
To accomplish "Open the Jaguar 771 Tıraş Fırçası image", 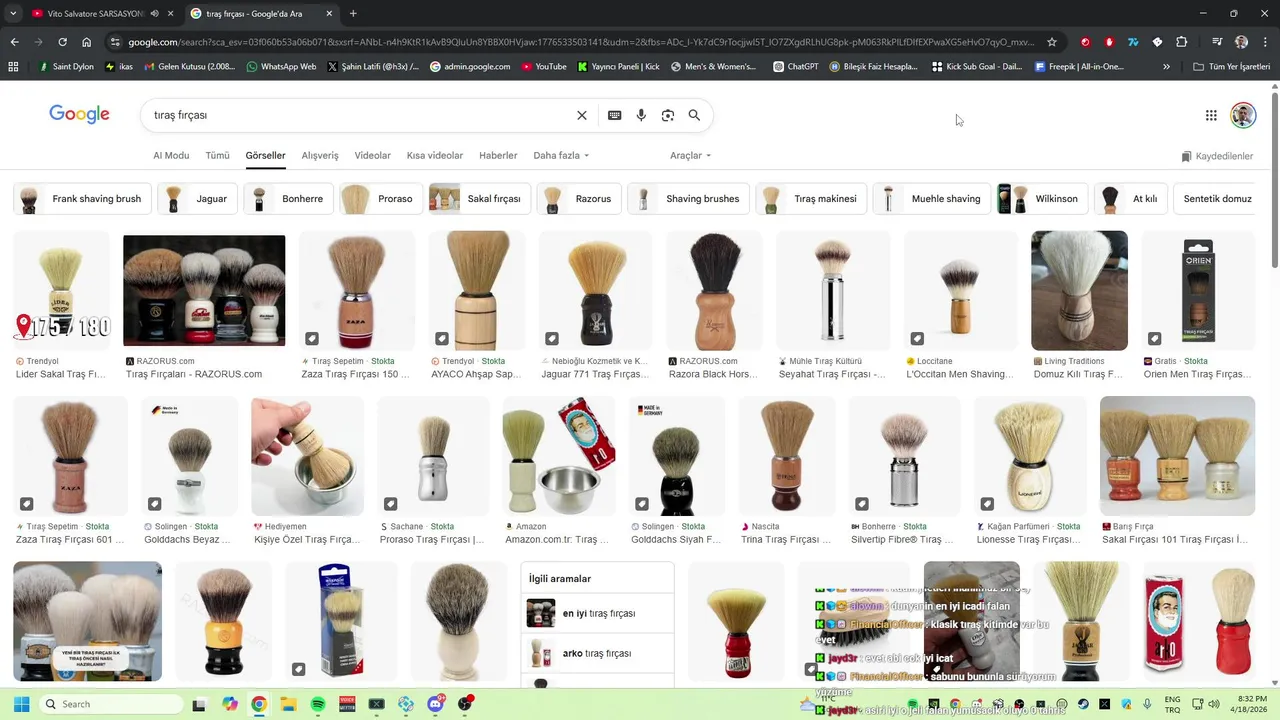I will pyautogui.click(x=595, y=291).
